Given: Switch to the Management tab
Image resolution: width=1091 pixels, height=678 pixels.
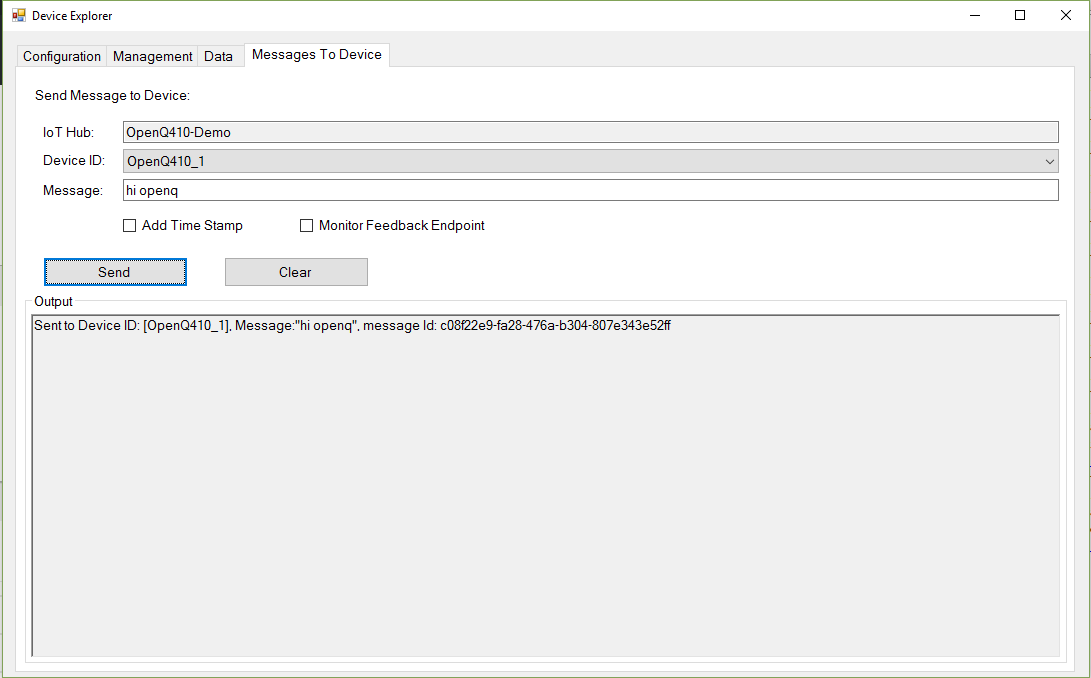Looking at the screenshot, I should 152,56.
